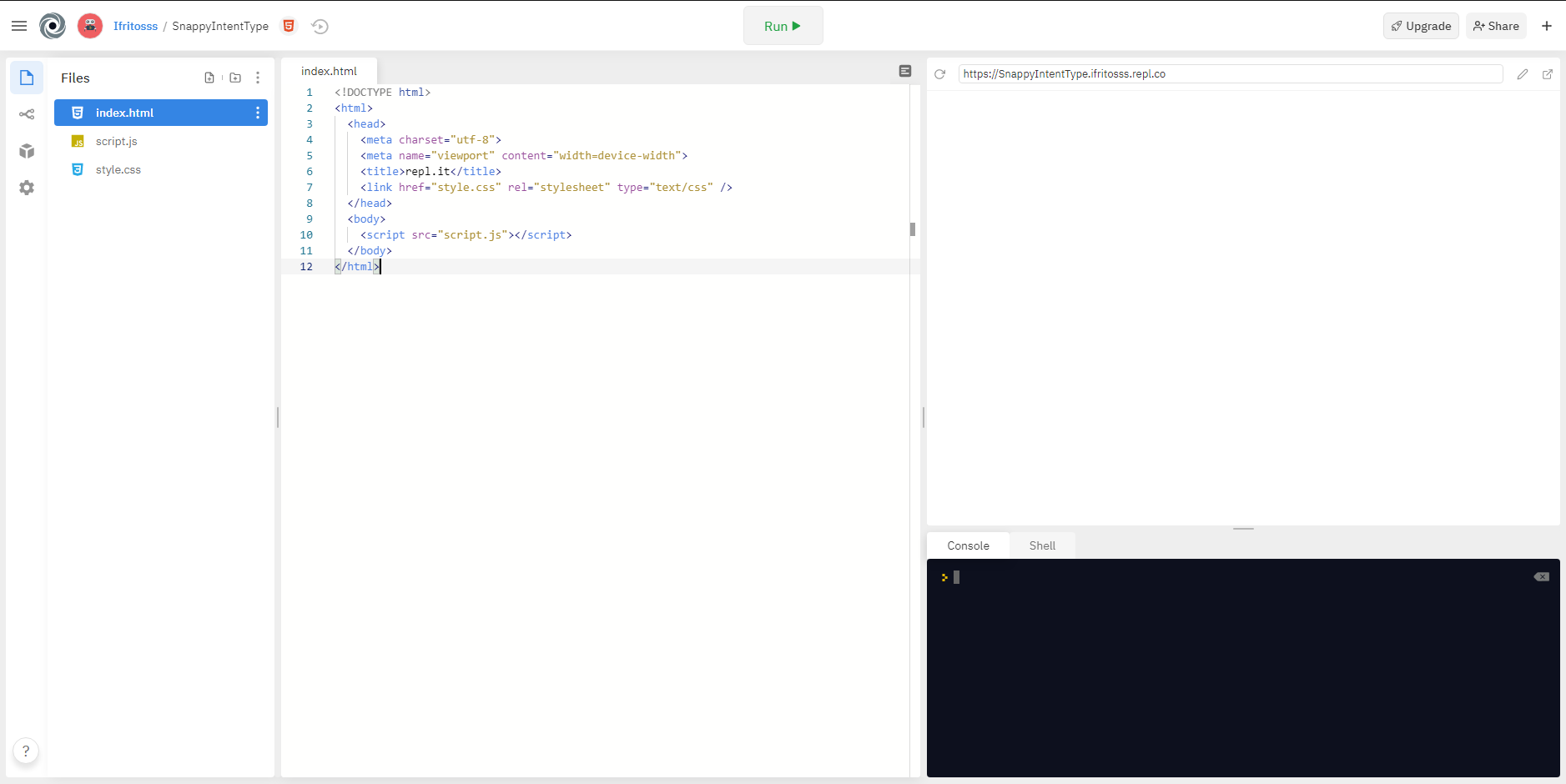
Task: Toggle the editor layout icon
Action: 905,71
